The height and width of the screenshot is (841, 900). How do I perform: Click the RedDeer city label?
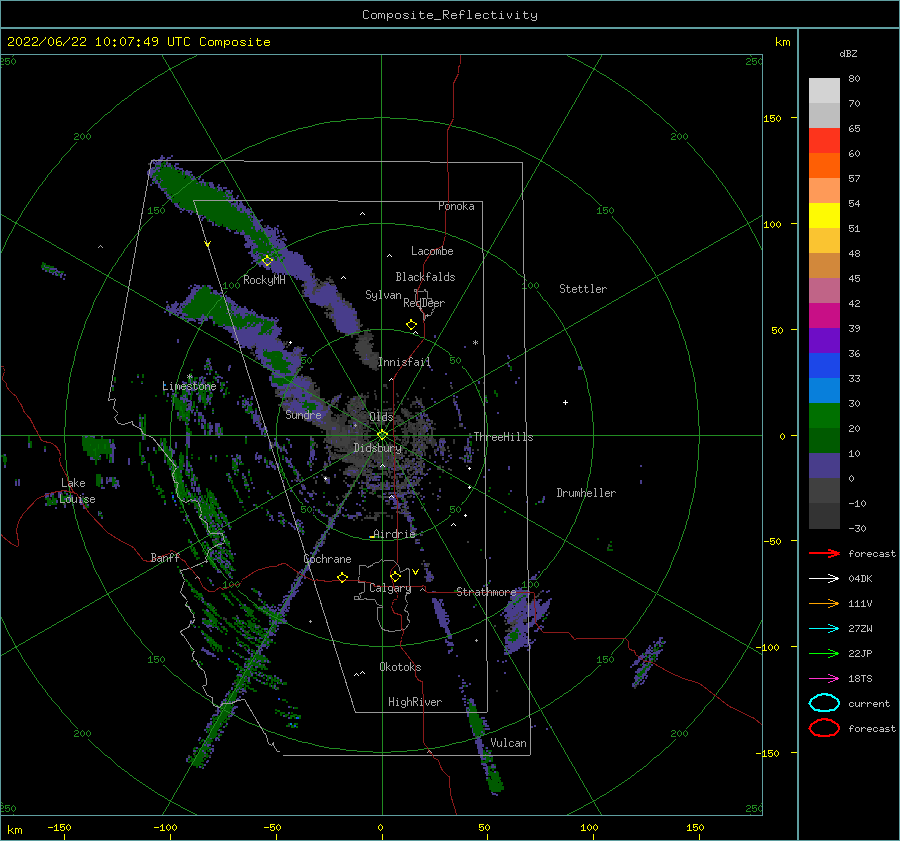[424, 303]
